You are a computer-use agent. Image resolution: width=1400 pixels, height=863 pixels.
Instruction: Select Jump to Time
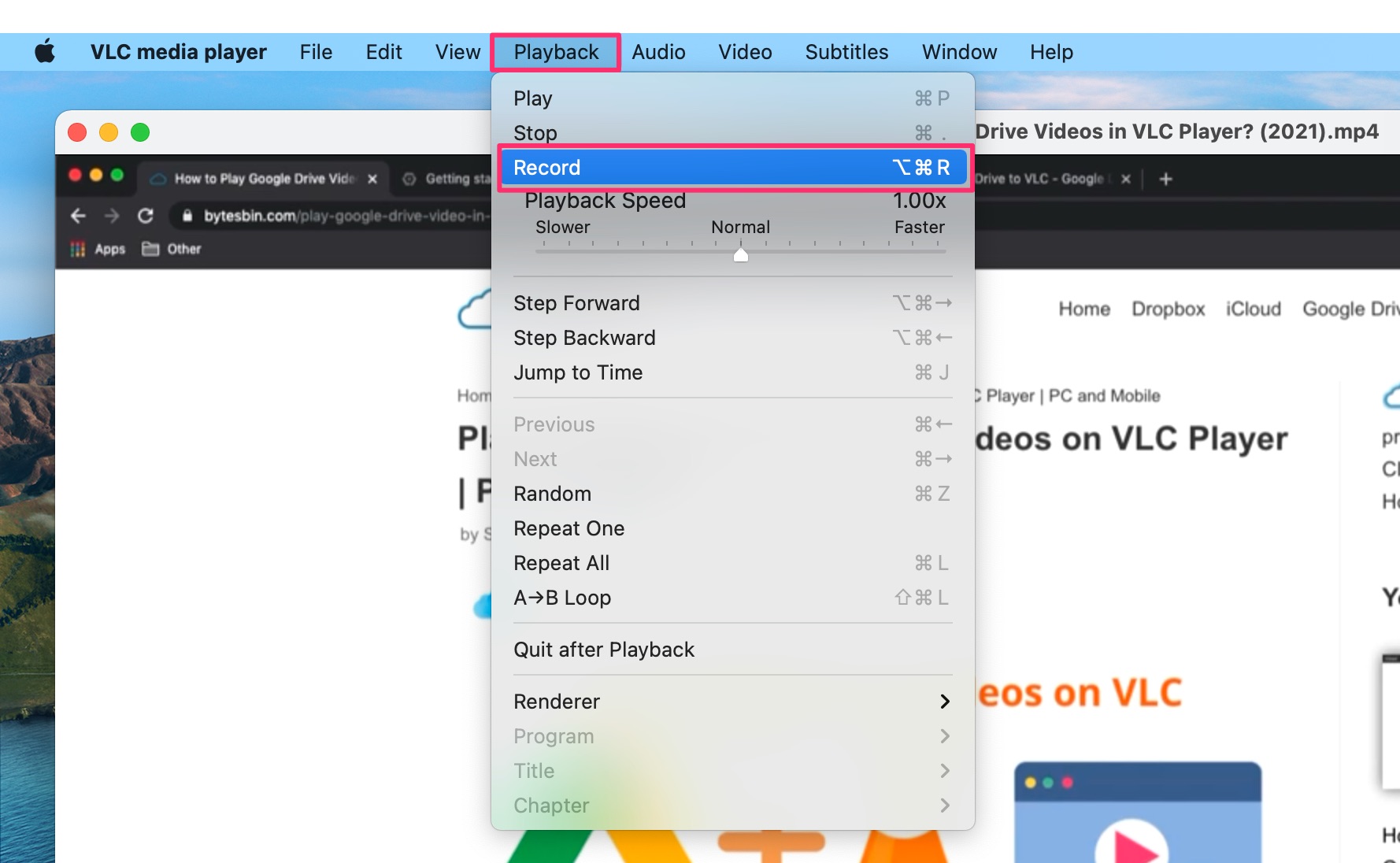732,372
